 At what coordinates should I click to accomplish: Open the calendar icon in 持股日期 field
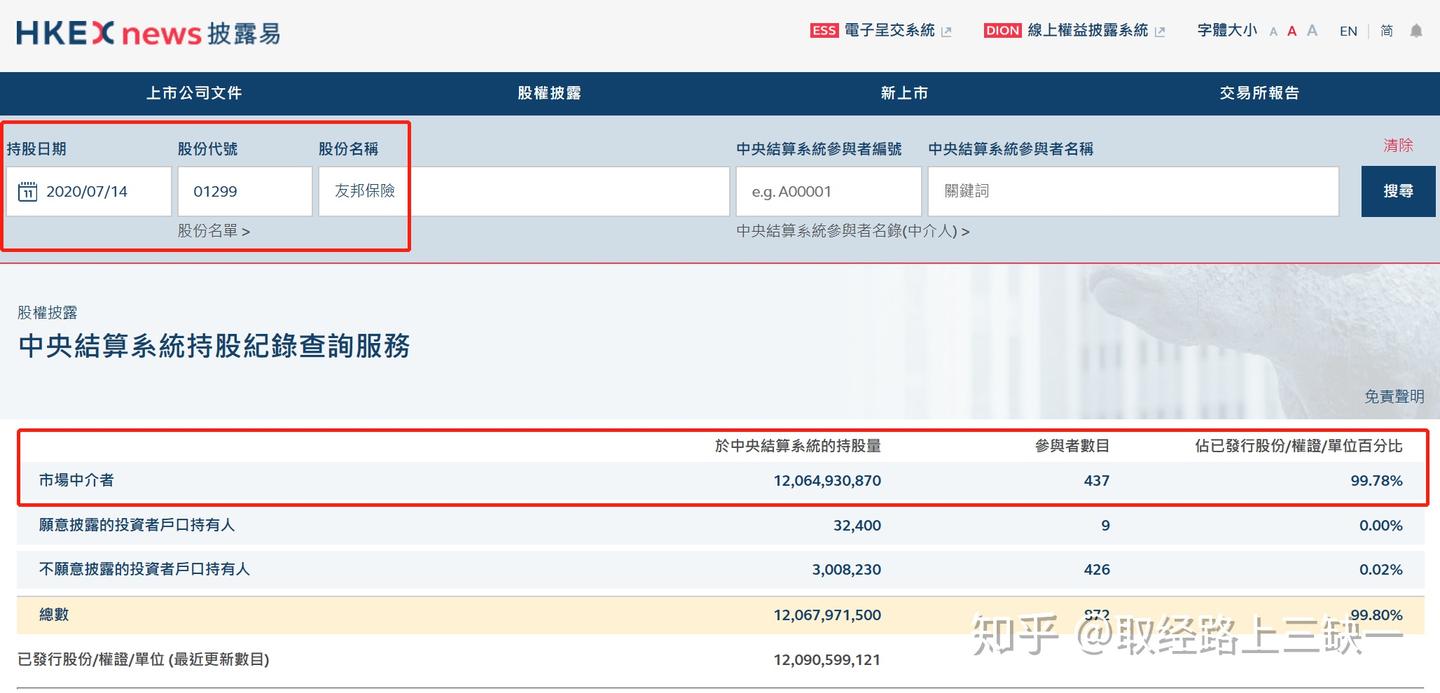click(28, 191)
